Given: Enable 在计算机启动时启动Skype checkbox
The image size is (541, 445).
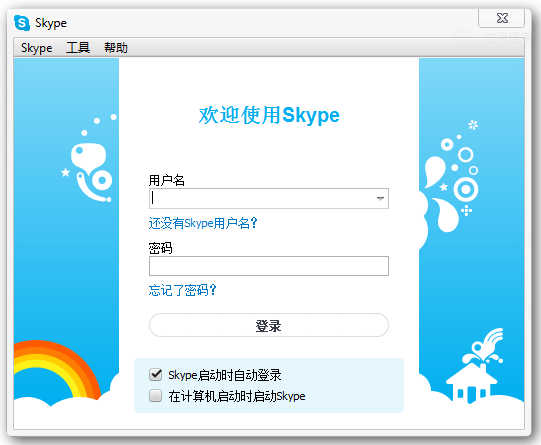Looking at the screenshot, I should click(x=156, y=396).
